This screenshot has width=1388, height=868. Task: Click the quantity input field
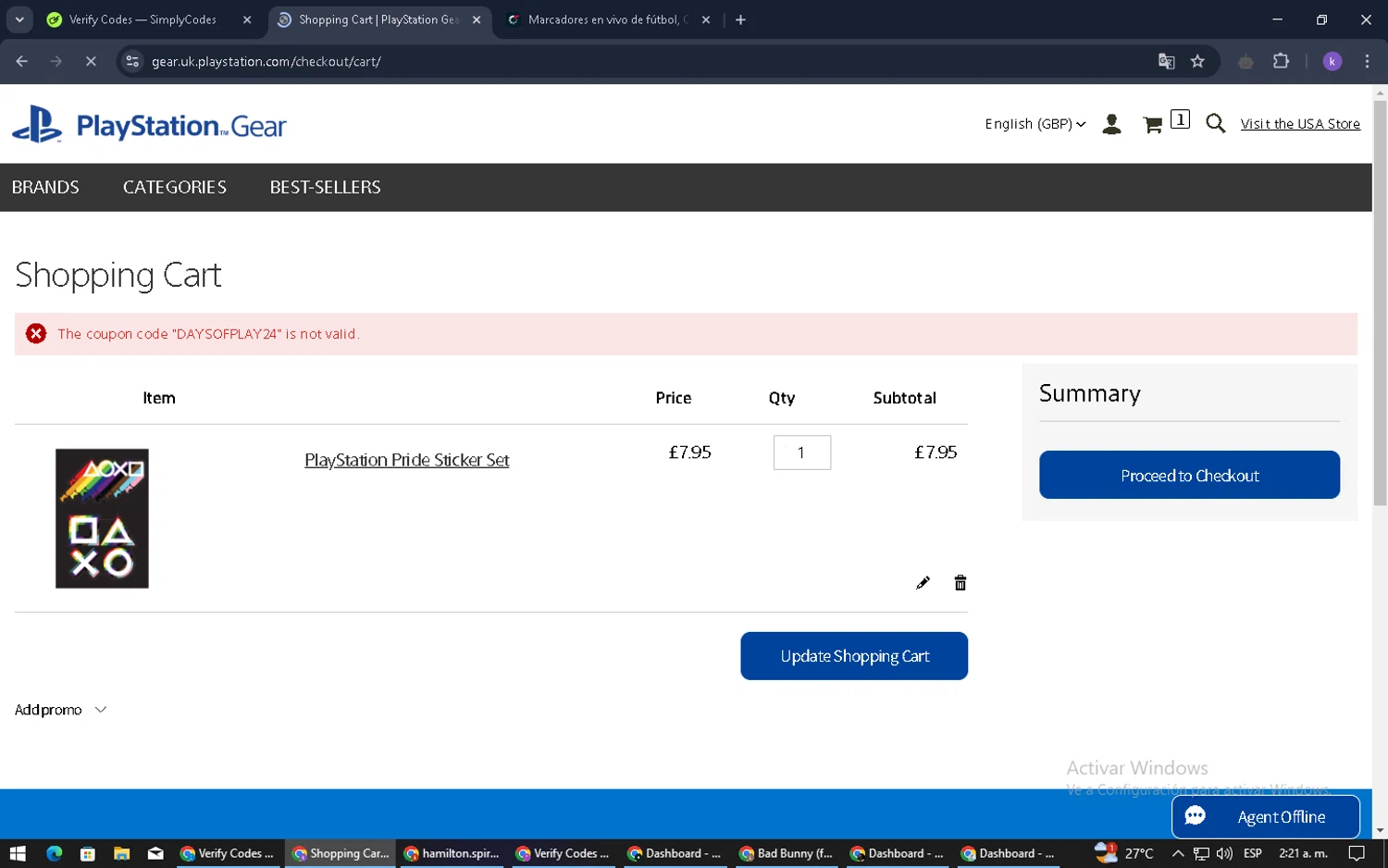coord(801,453)
